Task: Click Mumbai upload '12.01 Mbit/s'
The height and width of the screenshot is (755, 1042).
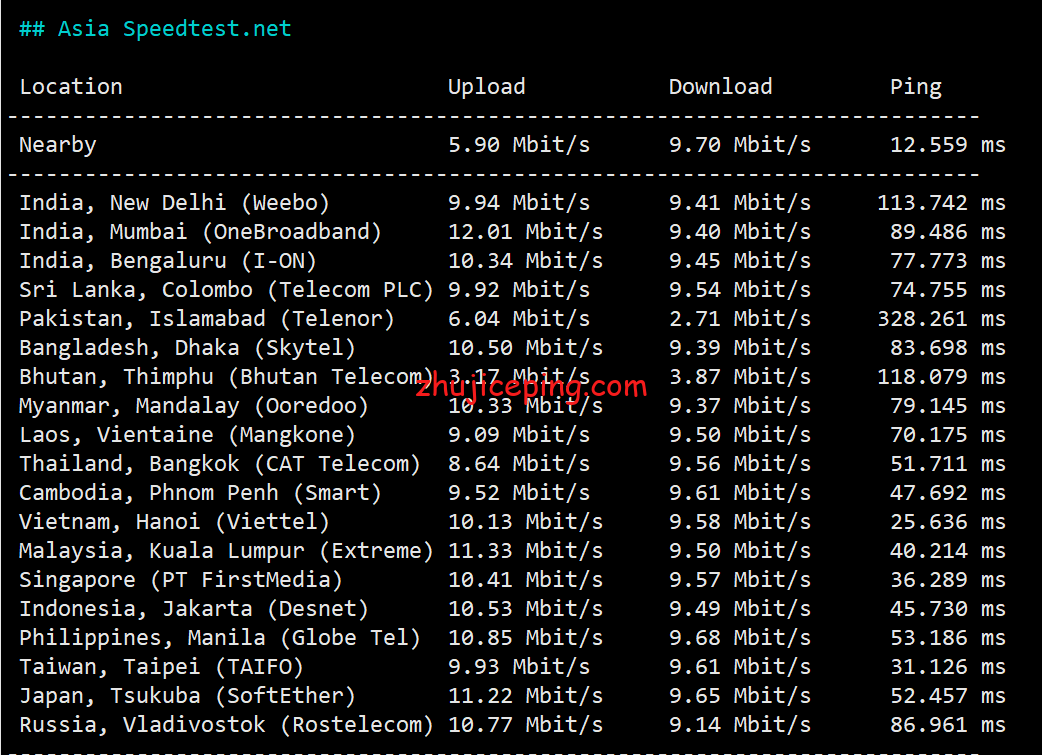Action: click(526, 232)
